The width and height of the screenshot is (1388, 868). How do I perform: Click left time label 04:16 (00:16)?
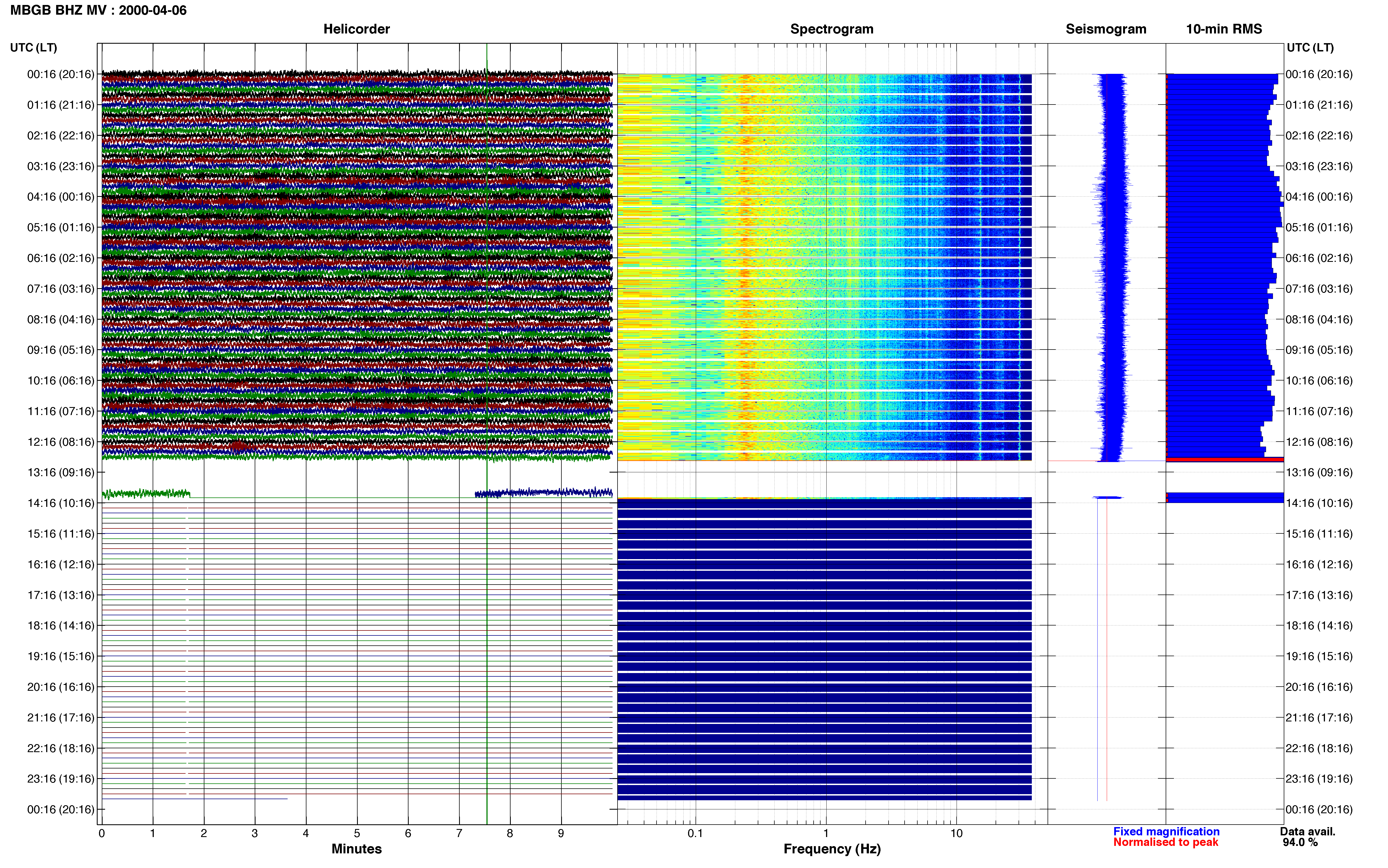click(61, 197)
